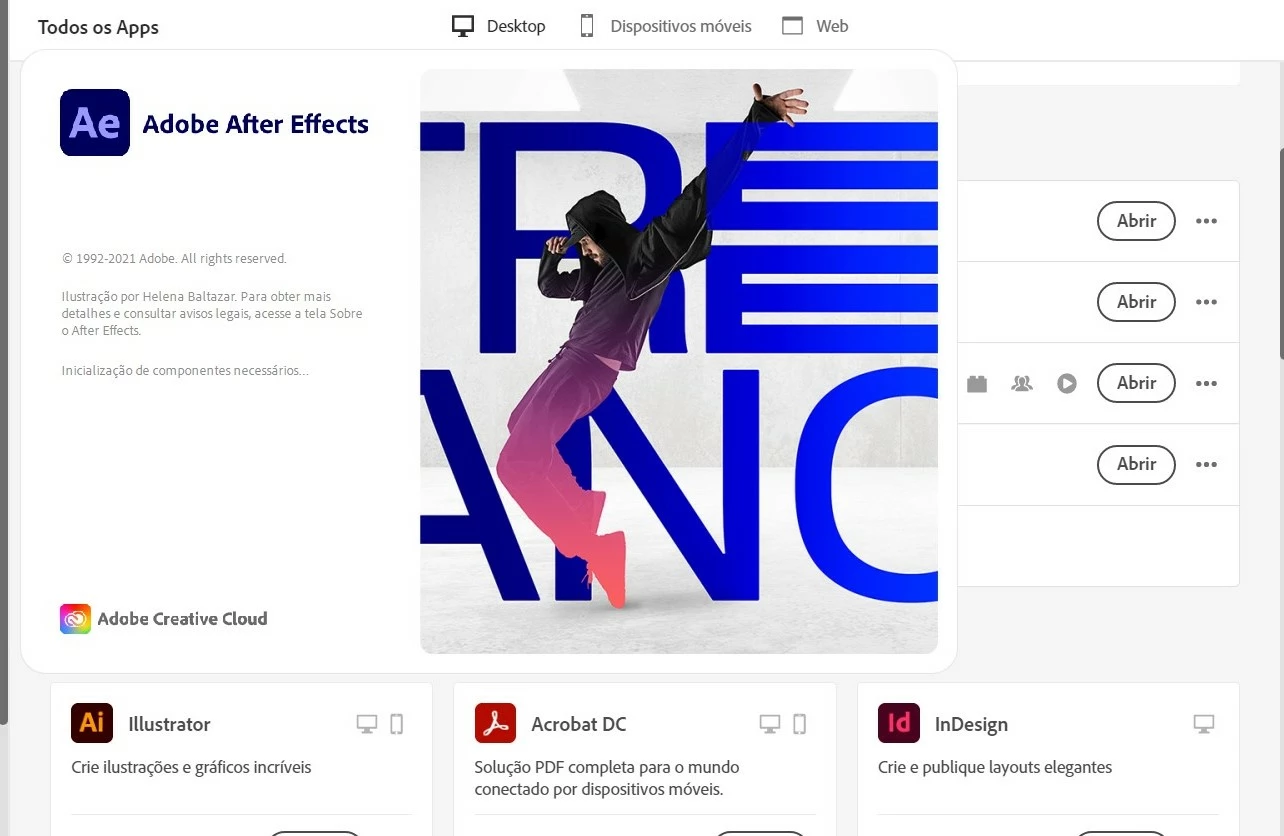Open the three-dot menu of the bottommost row
The image size is (1284, 836).
[x=1207, y=464]
